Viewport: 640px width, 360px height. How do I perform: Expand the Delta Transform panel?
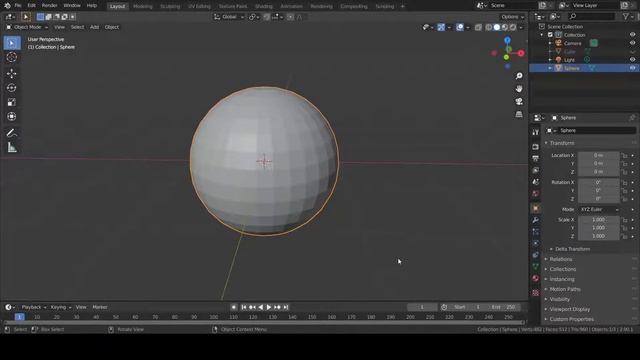[x=572, y=249]
